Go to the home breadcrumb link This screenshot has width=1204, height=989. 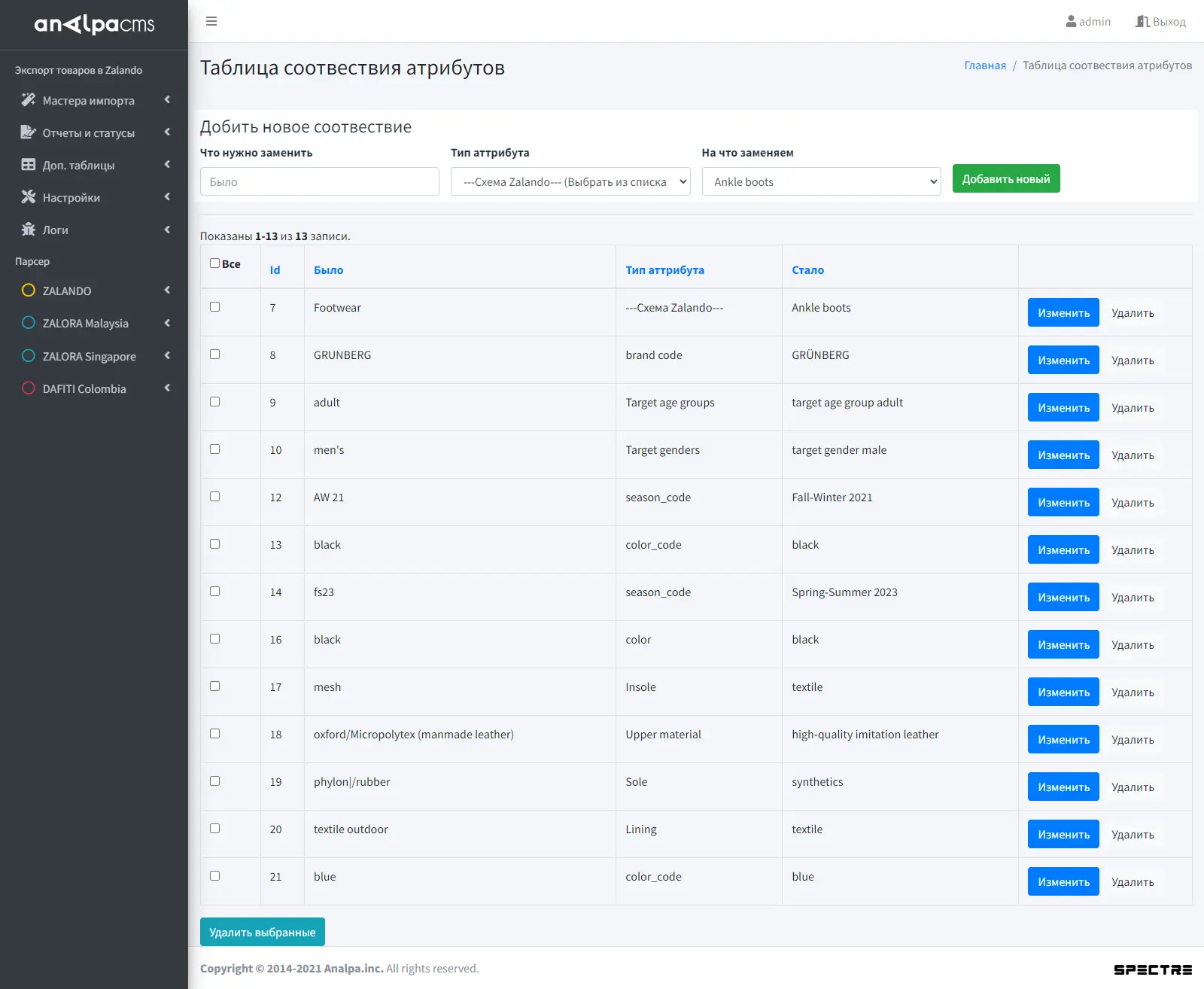point(984,65)
